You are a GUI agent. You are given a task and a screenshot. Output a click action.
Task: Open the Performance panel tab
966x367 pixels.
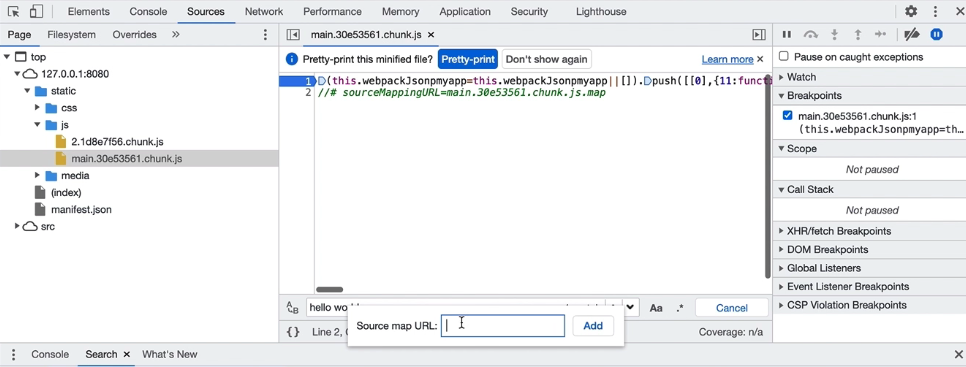click(332, 12)
